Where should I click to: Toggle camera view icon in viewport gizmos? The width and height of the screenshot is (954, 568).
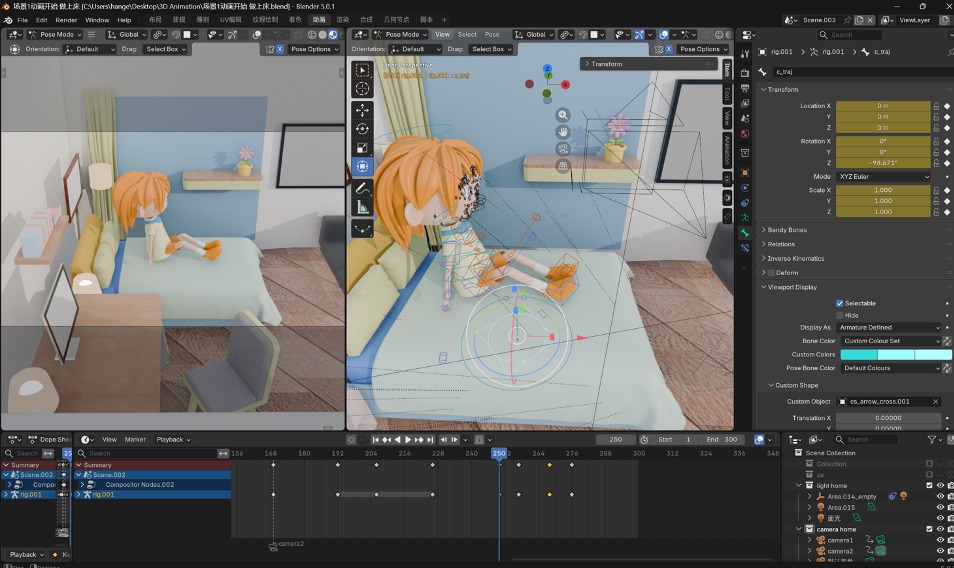tap(563, 148)
